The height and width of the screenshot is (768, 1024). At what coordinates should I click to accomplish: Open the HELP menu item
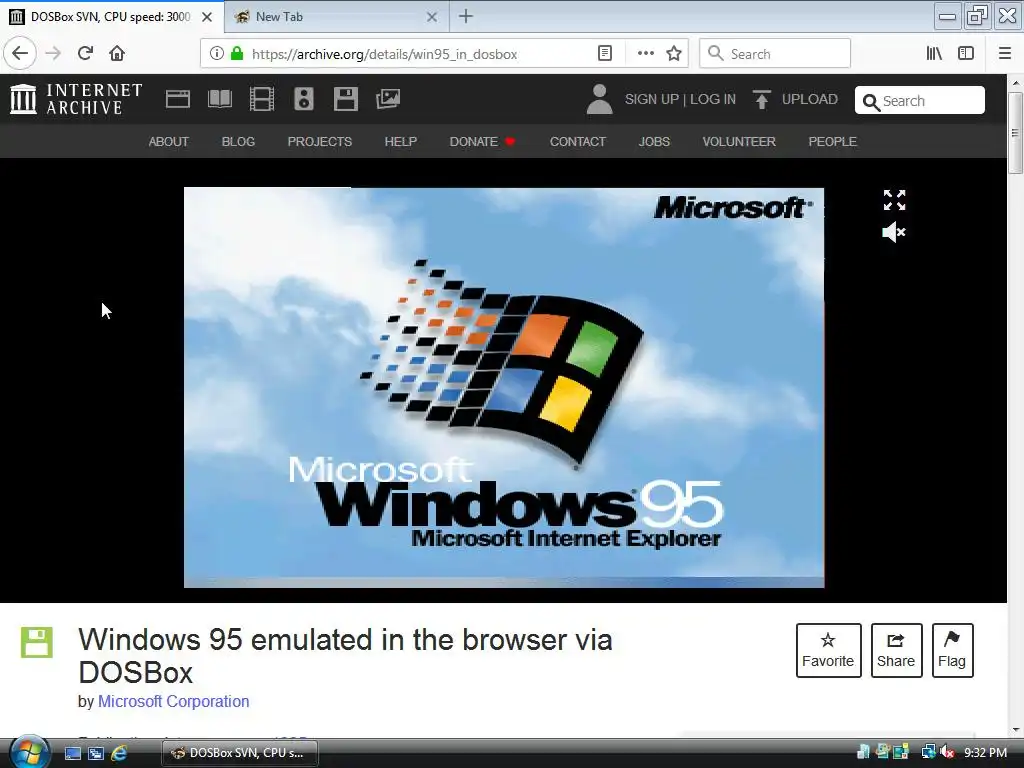(400, 142)
